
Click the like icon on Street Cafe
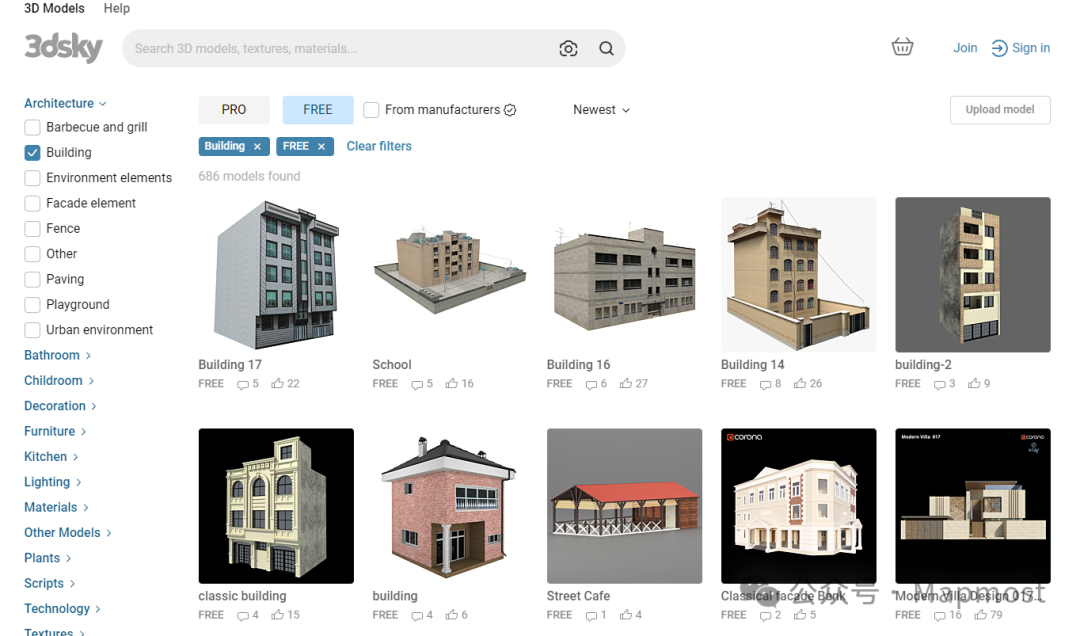(x=625, y=615)
